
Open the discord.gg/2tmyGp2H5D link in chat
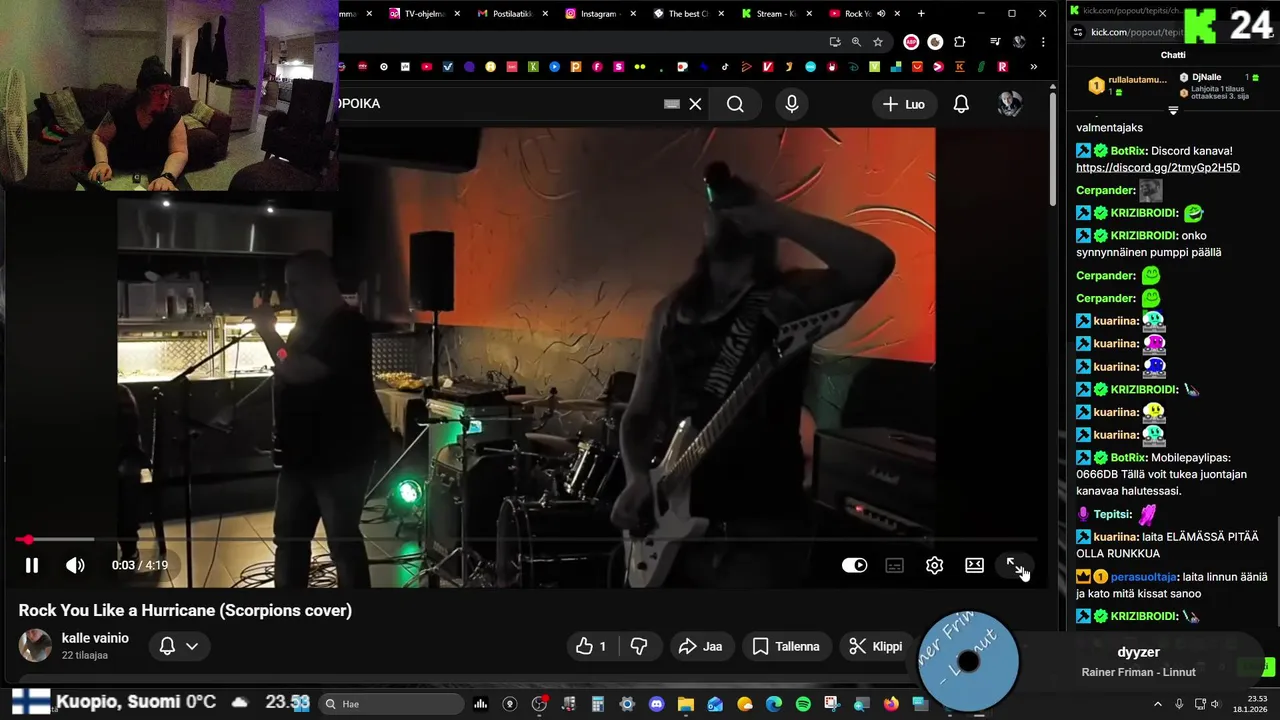[x=1158, y=168]
